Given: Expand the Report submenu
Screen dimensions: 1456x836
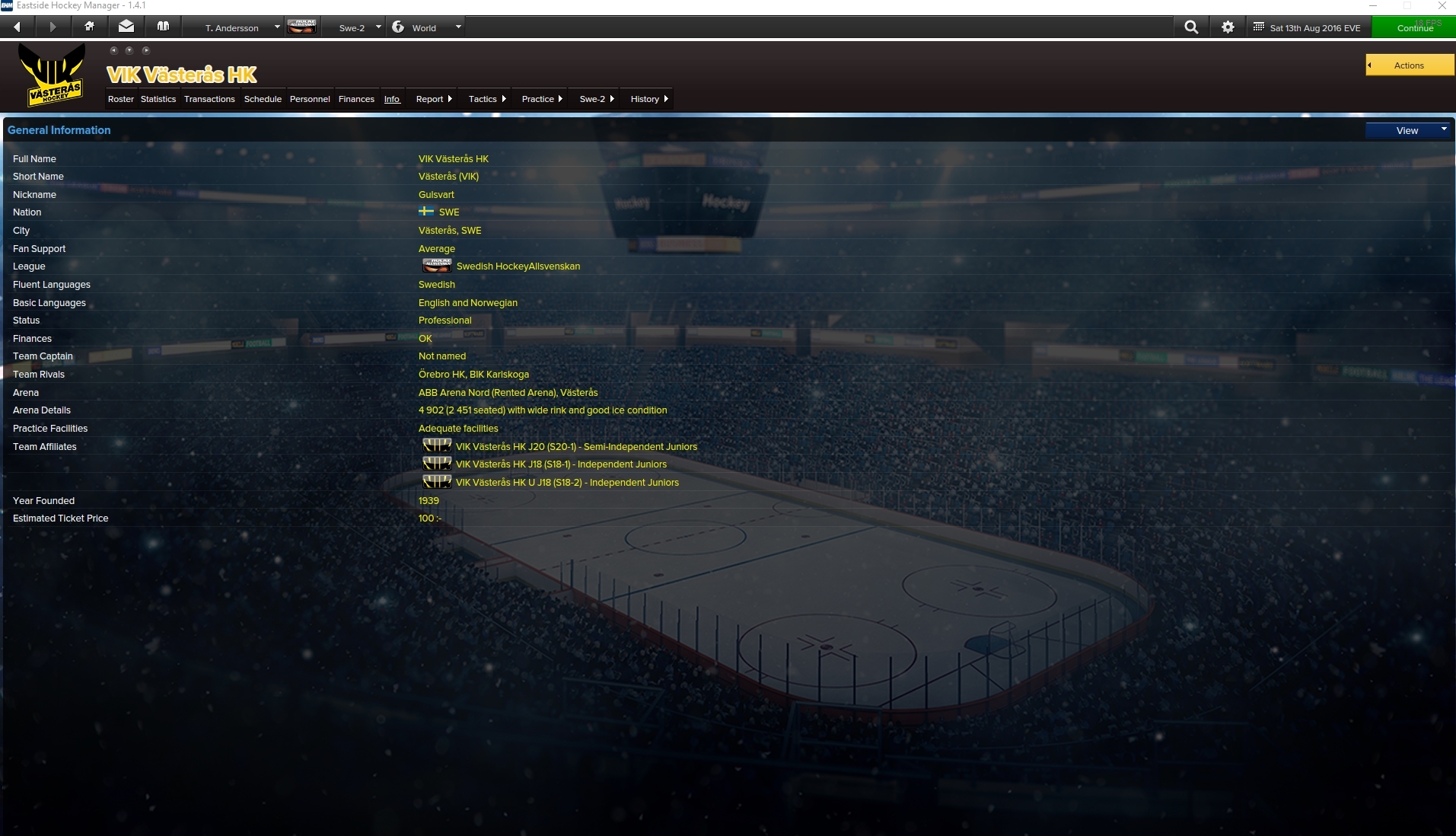Looking at the screenshot, I should tap(434, 99).
